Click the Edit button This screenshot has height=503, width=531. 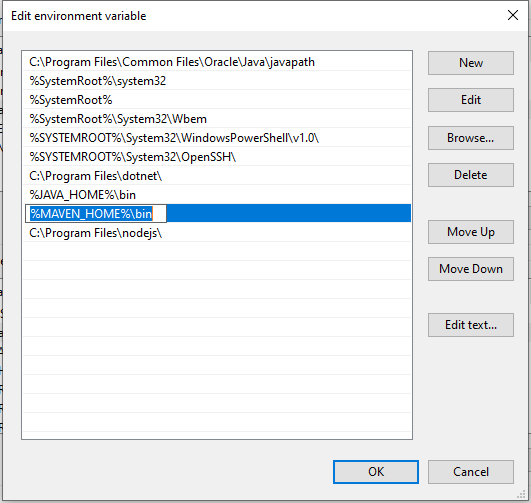pos(471,100)
